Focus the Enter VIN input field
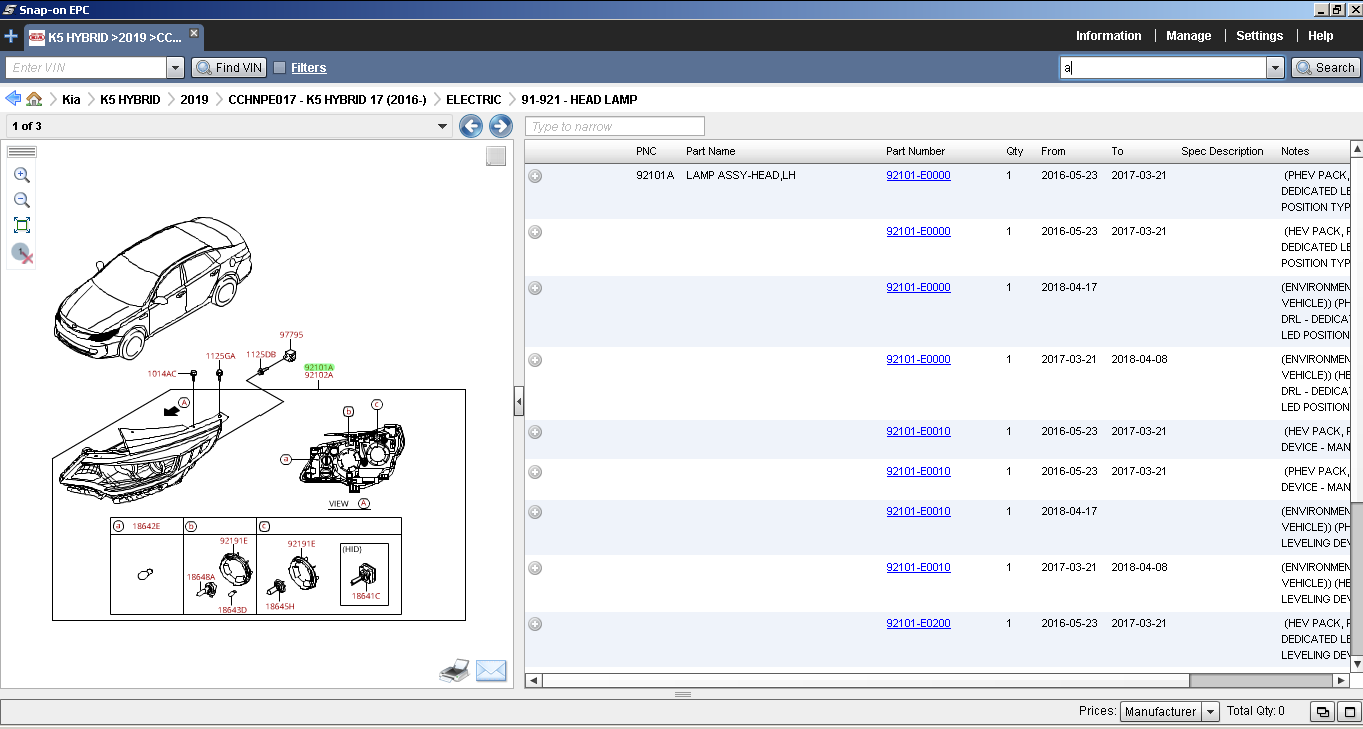The width and height of the screenshot is (1363, 729). click(x=87, y=67)
